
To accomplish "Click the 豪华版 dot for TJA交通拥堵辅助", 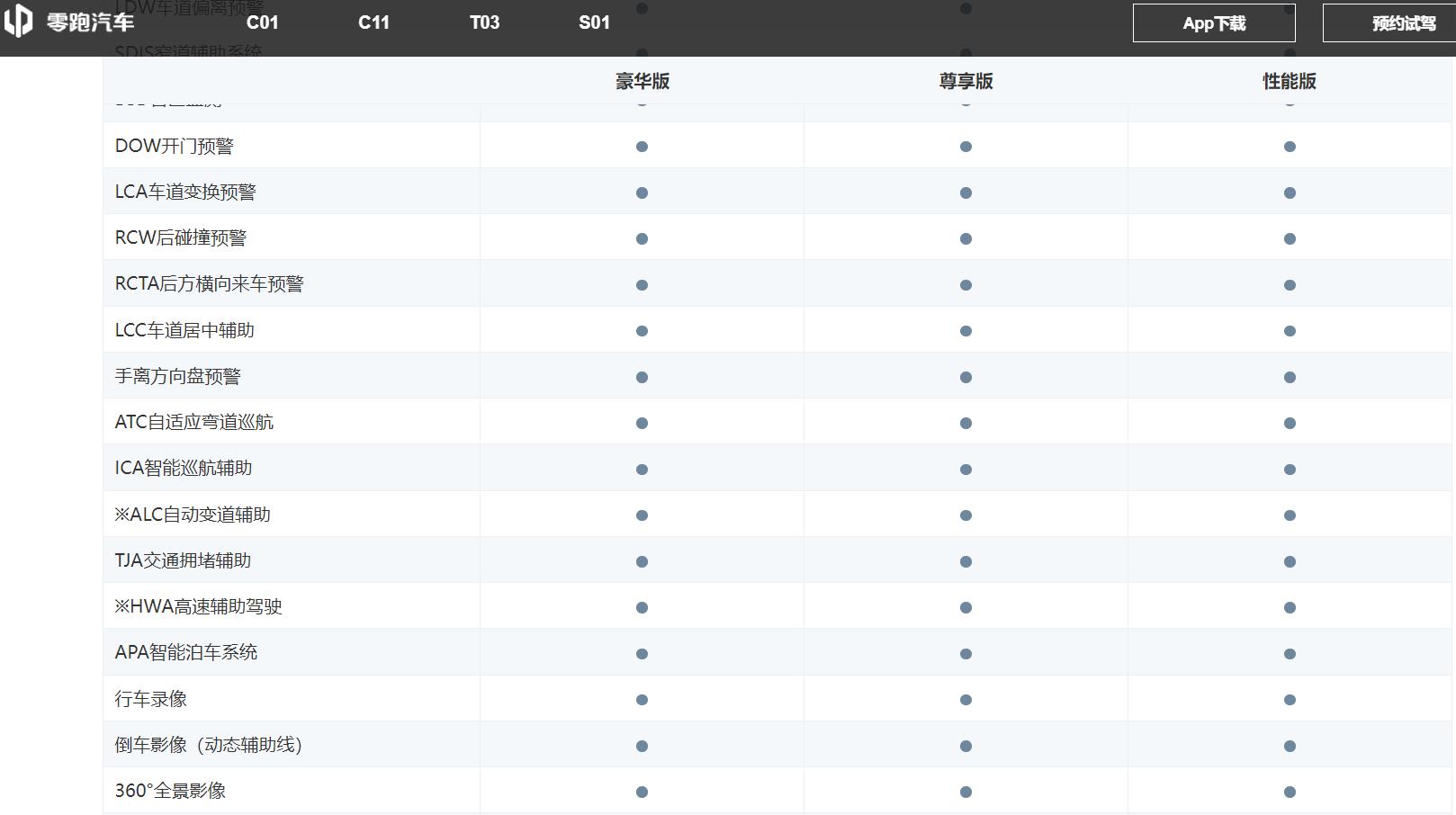I will point(642,561).
